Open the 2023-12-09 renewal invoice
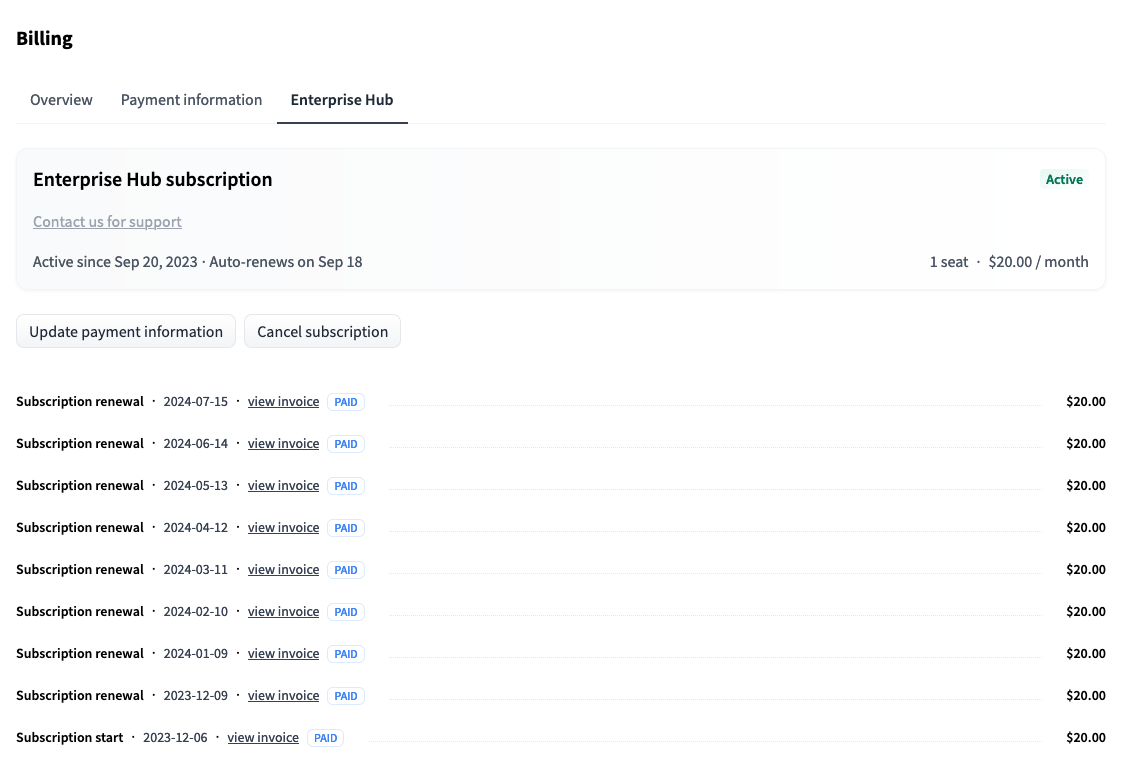 click(283, 696)
